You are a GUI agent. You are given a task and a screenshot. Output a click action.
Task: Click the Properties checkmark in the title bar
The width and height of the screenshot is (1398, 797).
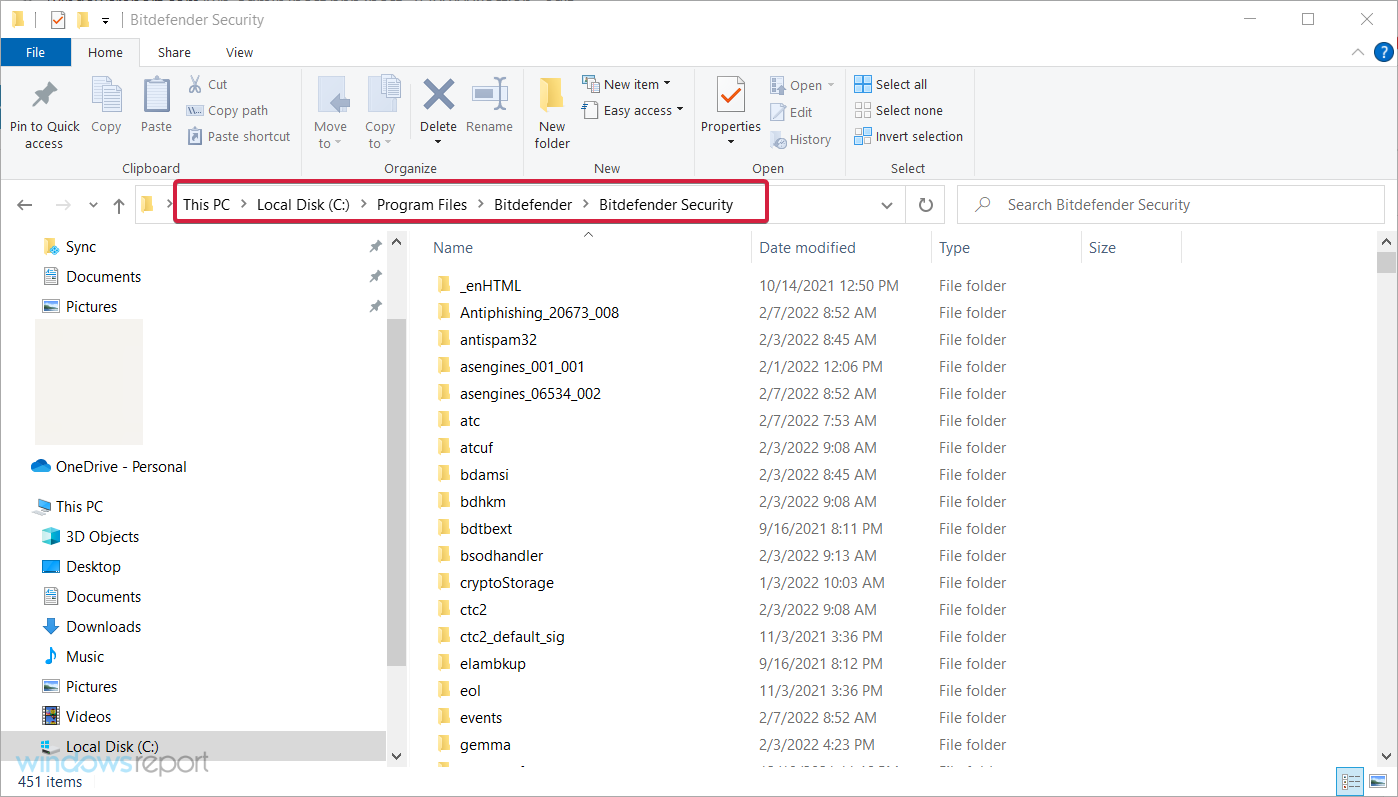(x=58, y=19)
